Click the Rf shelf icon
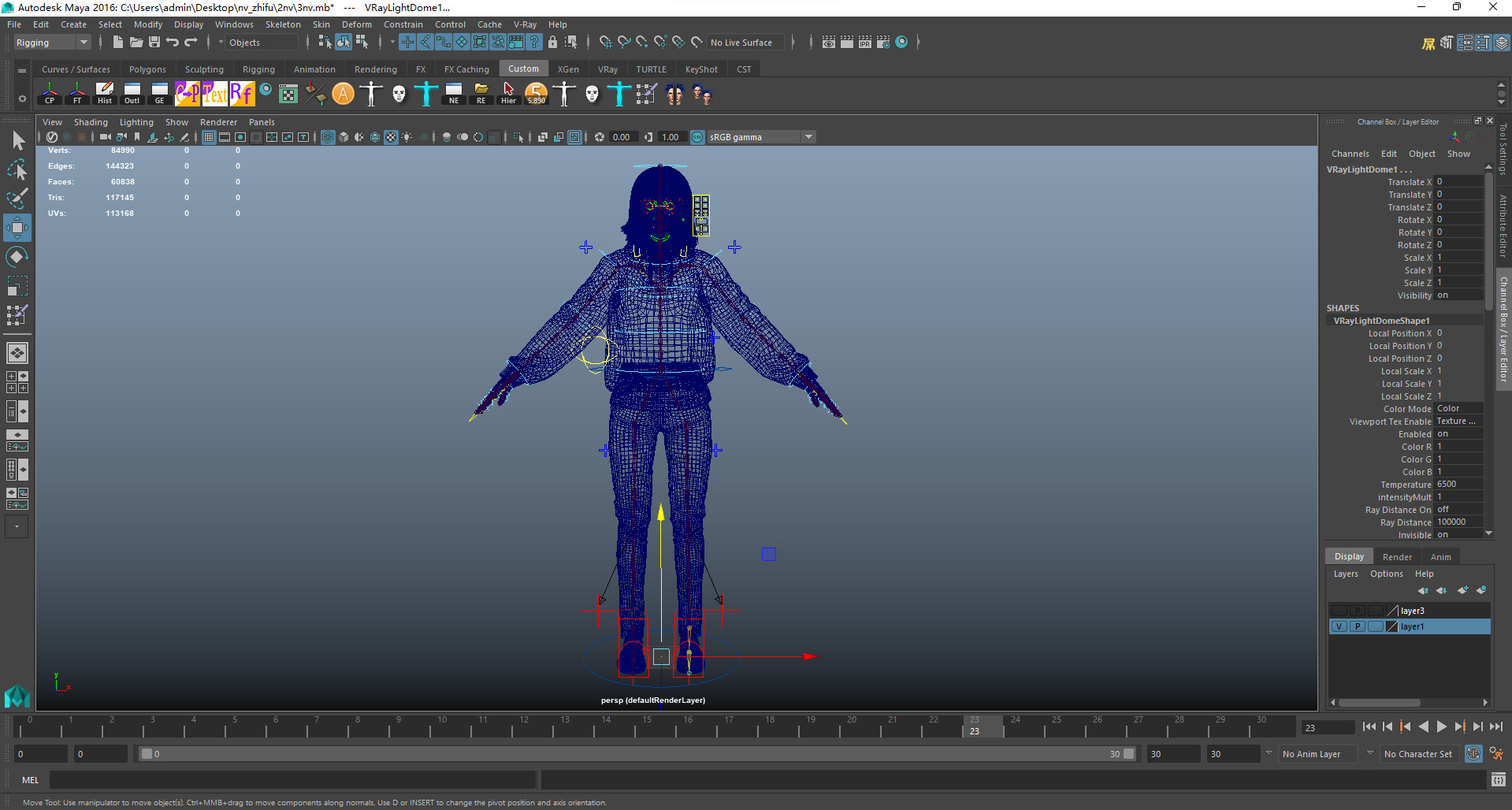 pos(243,94)
